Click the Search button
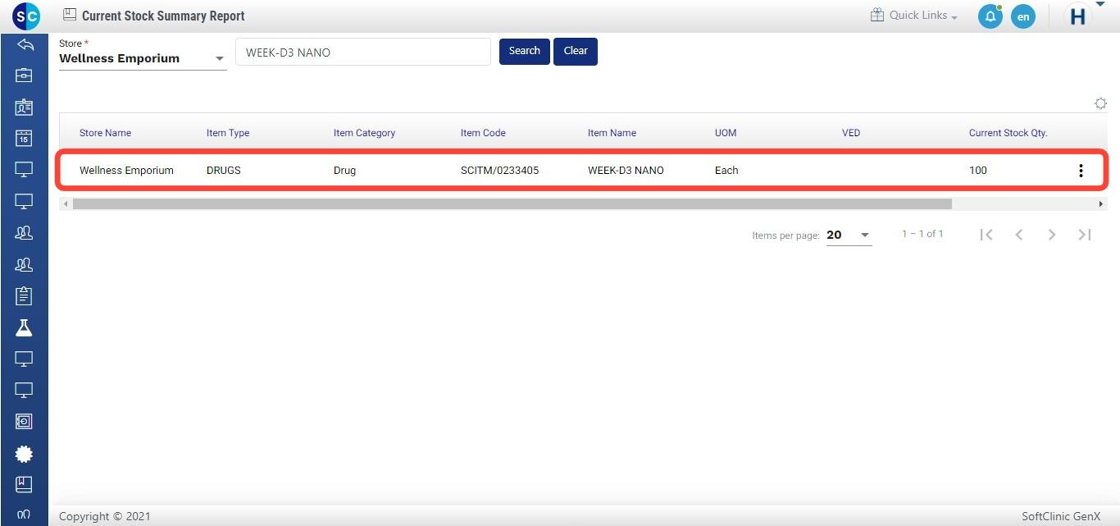The image size is (1120, 526). point(524,51)
